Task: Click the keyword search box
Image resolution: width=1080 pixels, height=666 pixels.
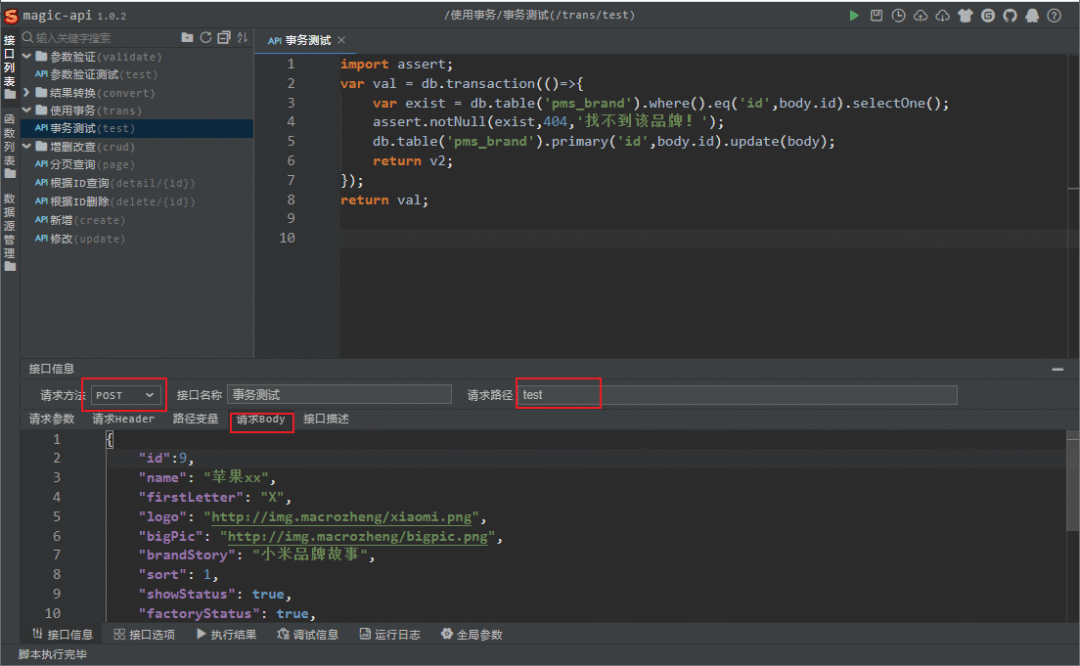Action: click(100, 37)
